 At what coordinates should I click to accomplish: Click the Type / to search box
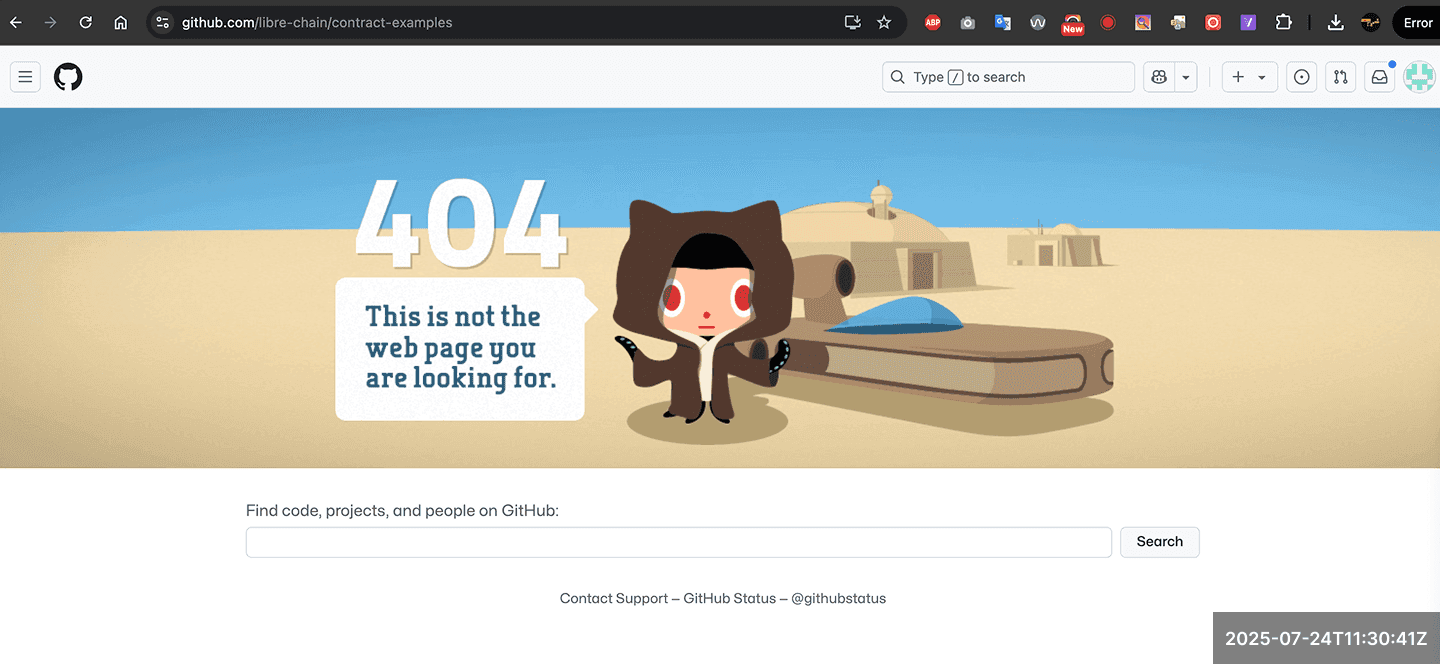click(x=1008, y=77)
